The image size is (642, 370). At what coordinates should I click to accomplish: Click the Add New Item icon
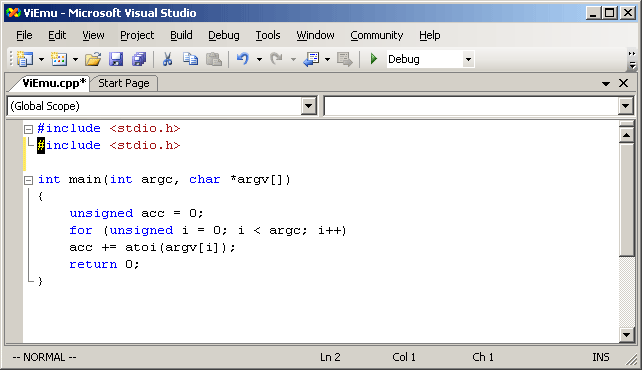(59, 59)
